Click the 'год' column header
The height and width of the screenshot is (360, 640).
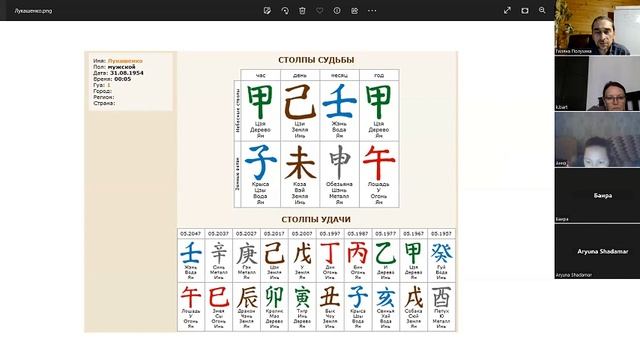pos(379,76)
